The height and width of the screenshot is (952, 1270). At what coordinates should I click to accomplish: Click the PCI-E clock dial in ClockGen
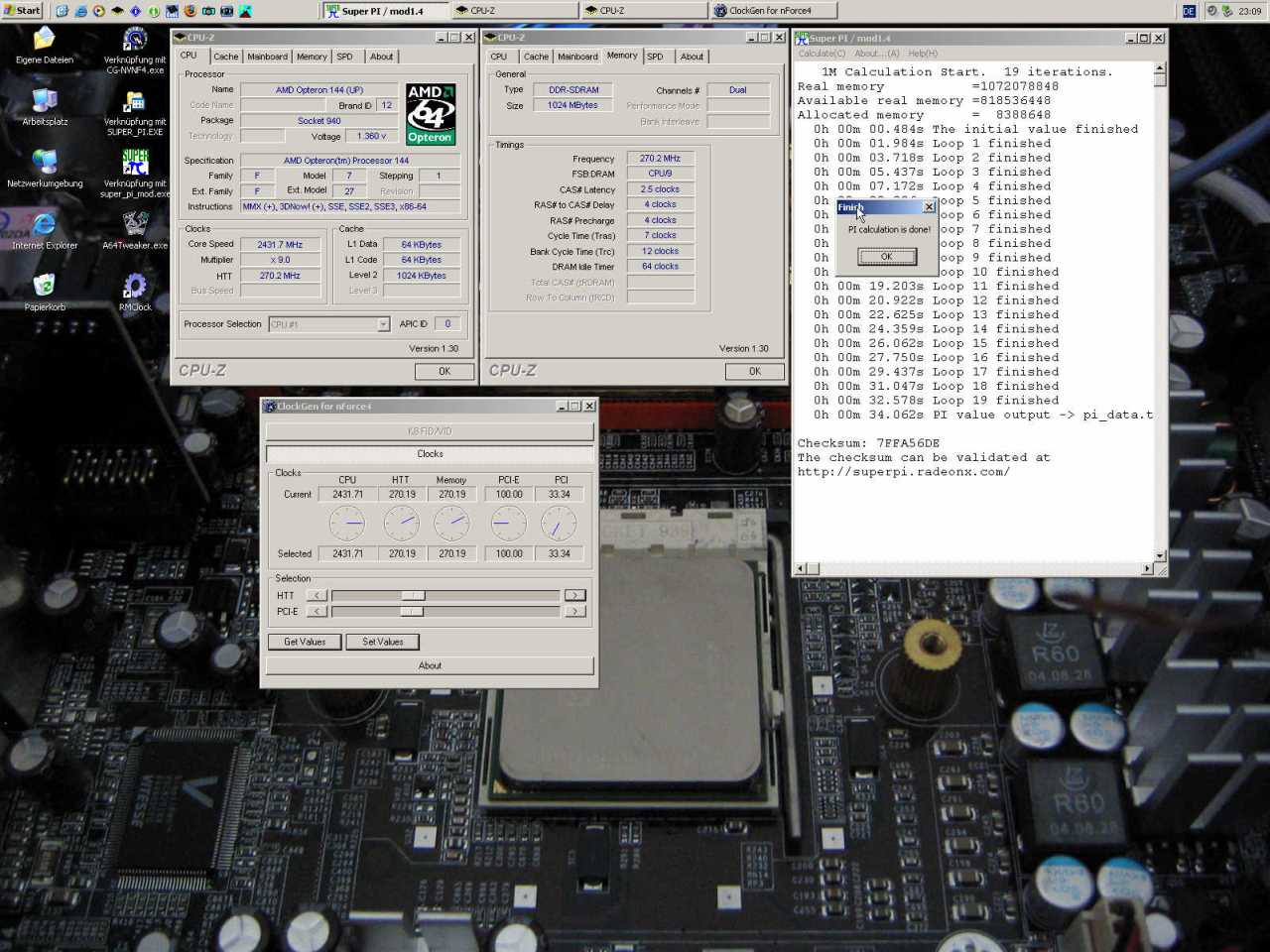click(508, 523)
